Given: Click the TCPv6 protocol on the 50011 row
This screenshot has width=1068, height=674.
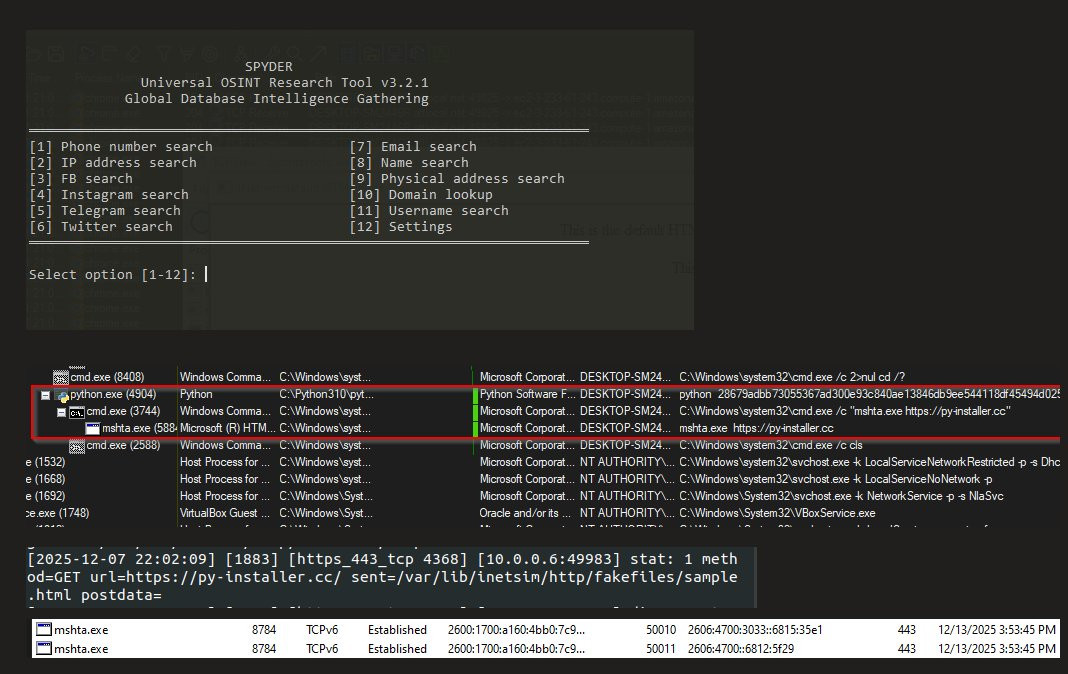Looking at the screenshot, I should (x=321, y=649).
